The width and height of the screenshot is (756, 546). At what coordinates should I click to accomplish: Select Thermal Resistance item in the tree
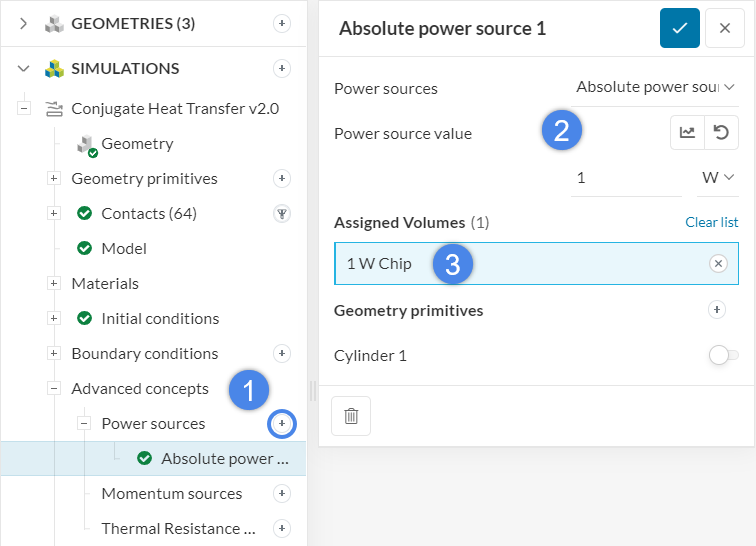tap(178, 529)
